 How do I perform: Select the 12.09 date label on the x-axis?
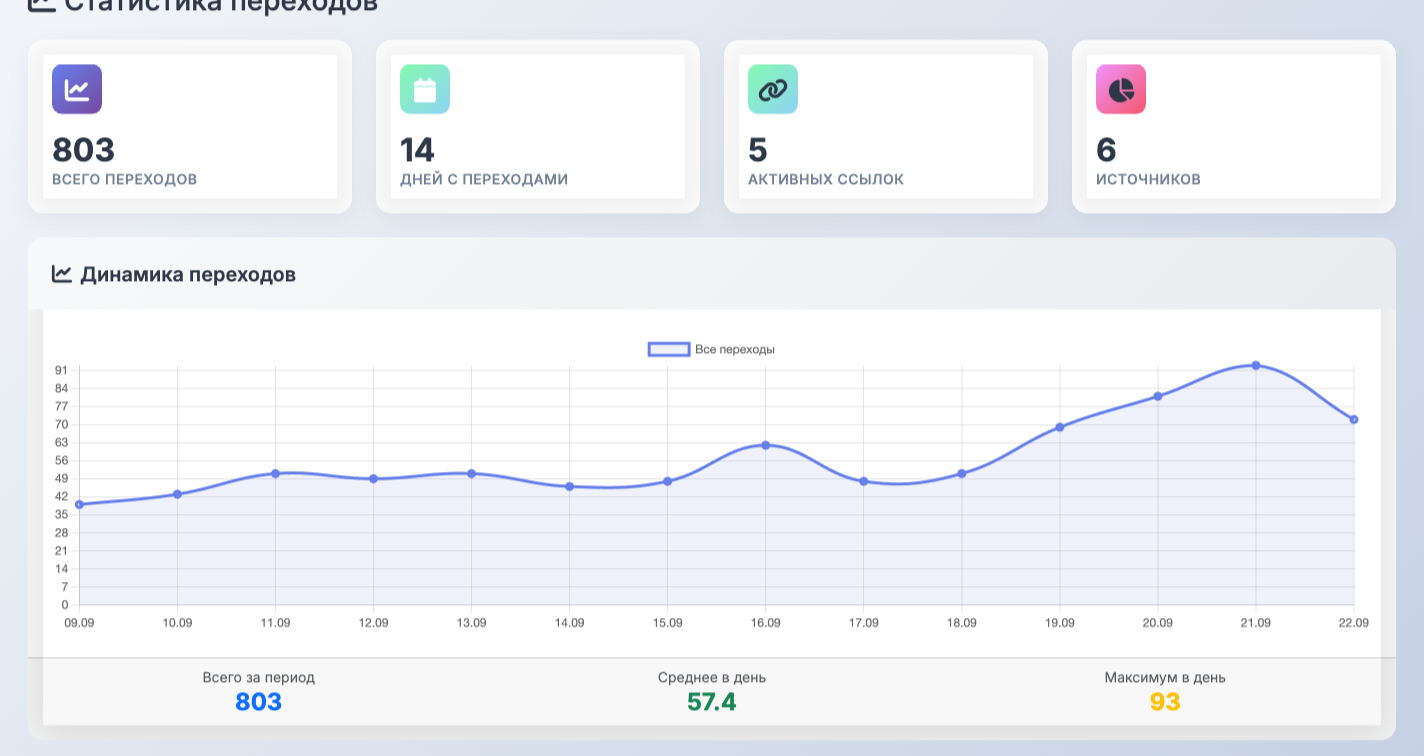click(x=373, y=623)
